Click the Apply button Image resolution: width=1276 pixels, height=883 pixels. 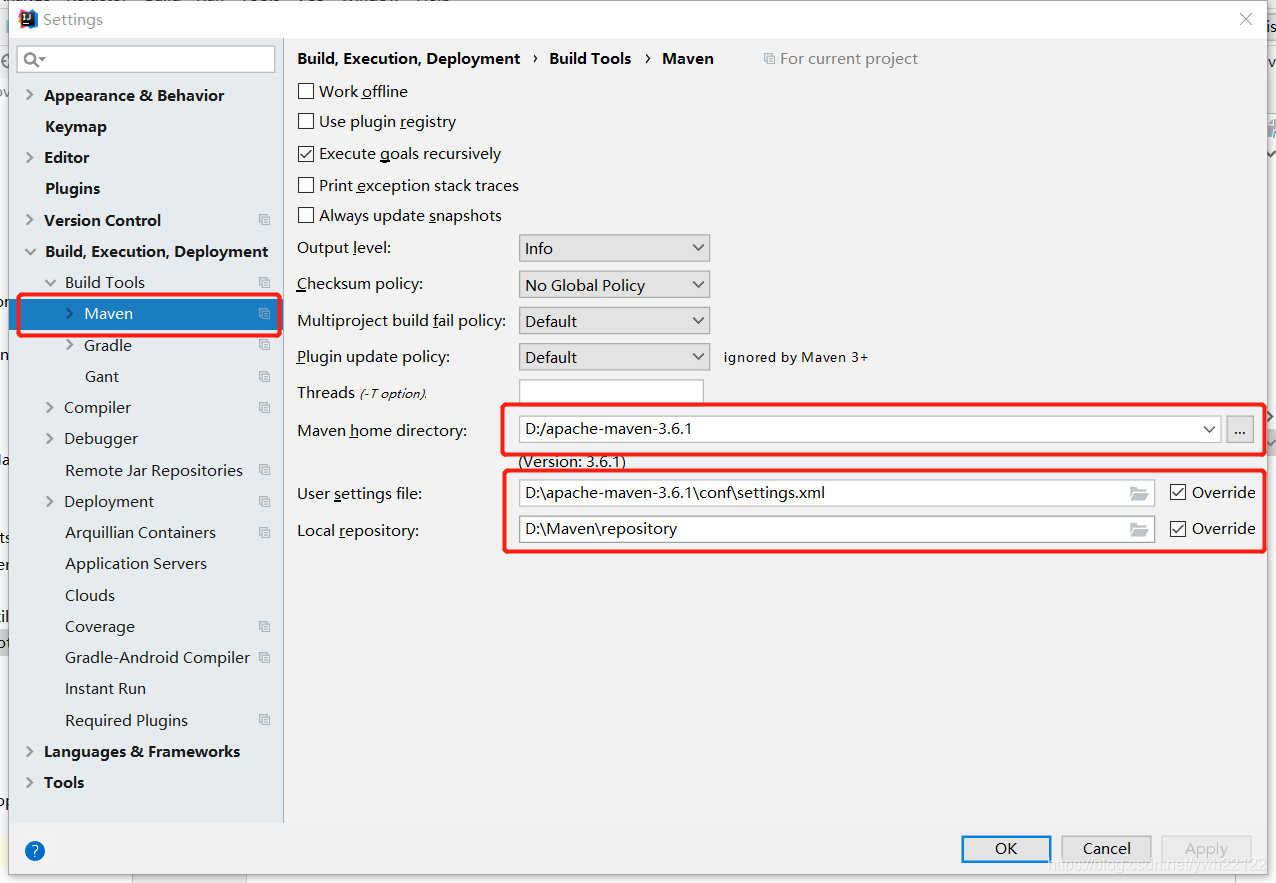tap(1206, 849)
